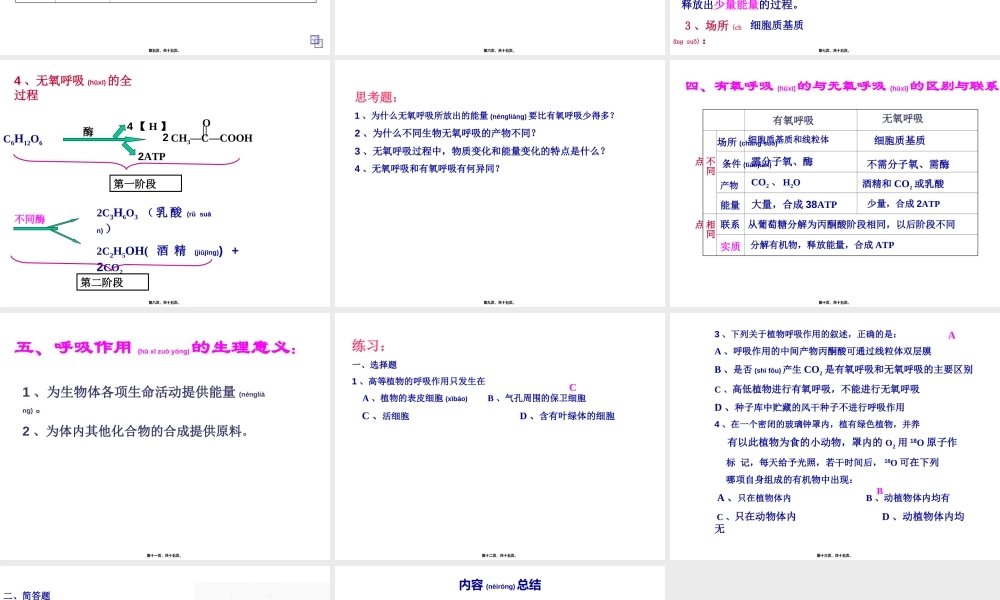Open the 思考题 slide thumbnail
The width and height of the screenshot is (1000, 600).
(x=498, y=180)
